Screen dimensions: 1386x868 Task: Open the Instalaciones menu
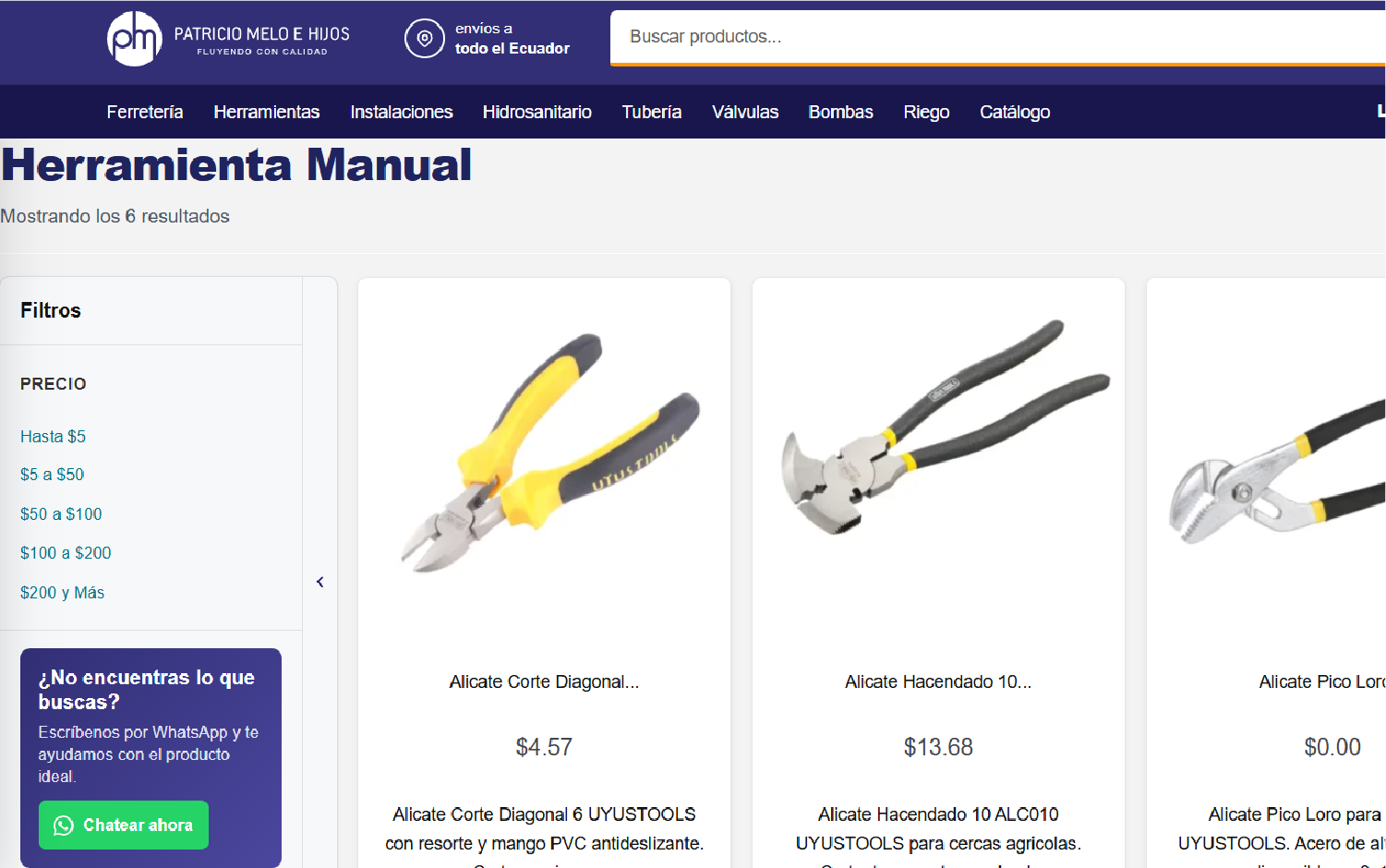point(402,112)
